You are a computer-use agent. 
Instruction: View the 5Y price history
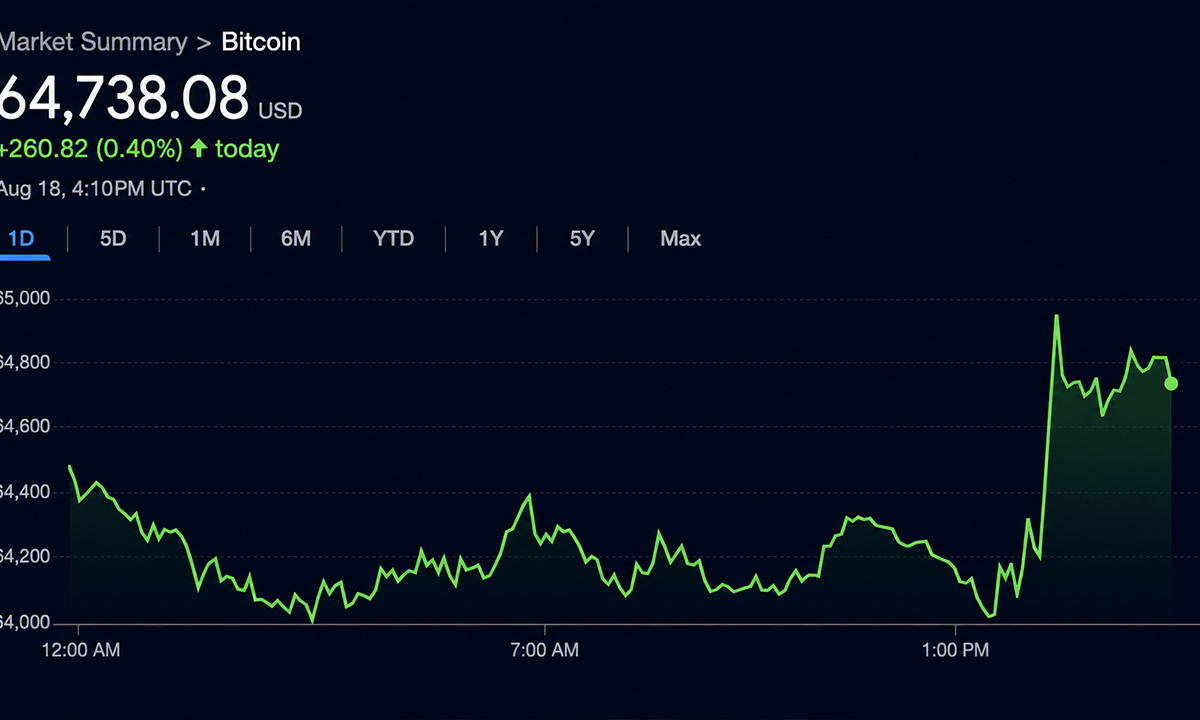point(582,239)
